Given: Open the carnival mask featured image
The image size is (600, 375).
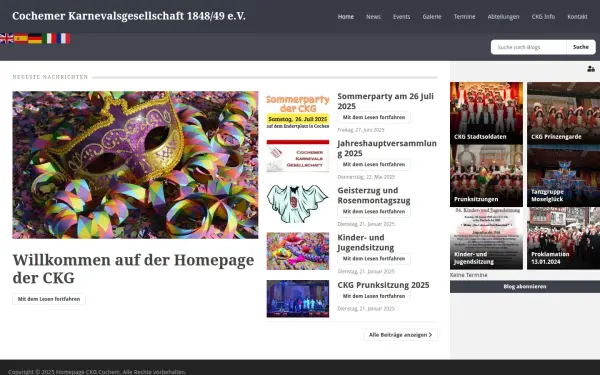Looking at the screenshot, I should pyautogui.click(x=135, y=165).
